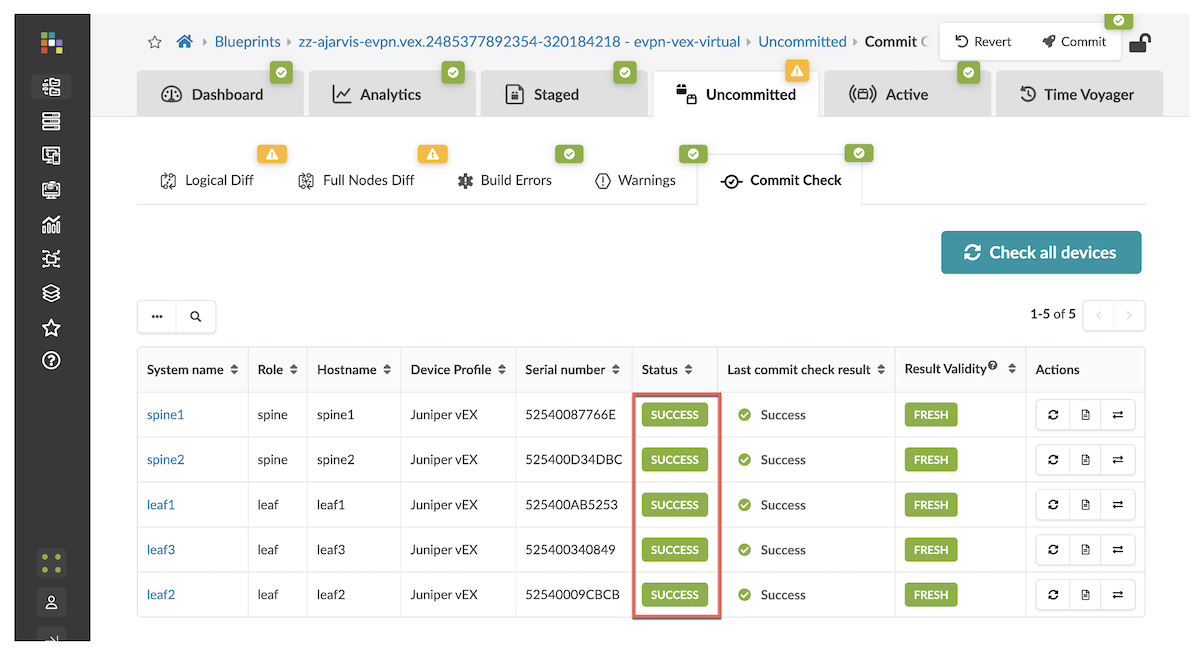Open Devices section in left sidebar
1200x654 pixels.
pos(51,121)
